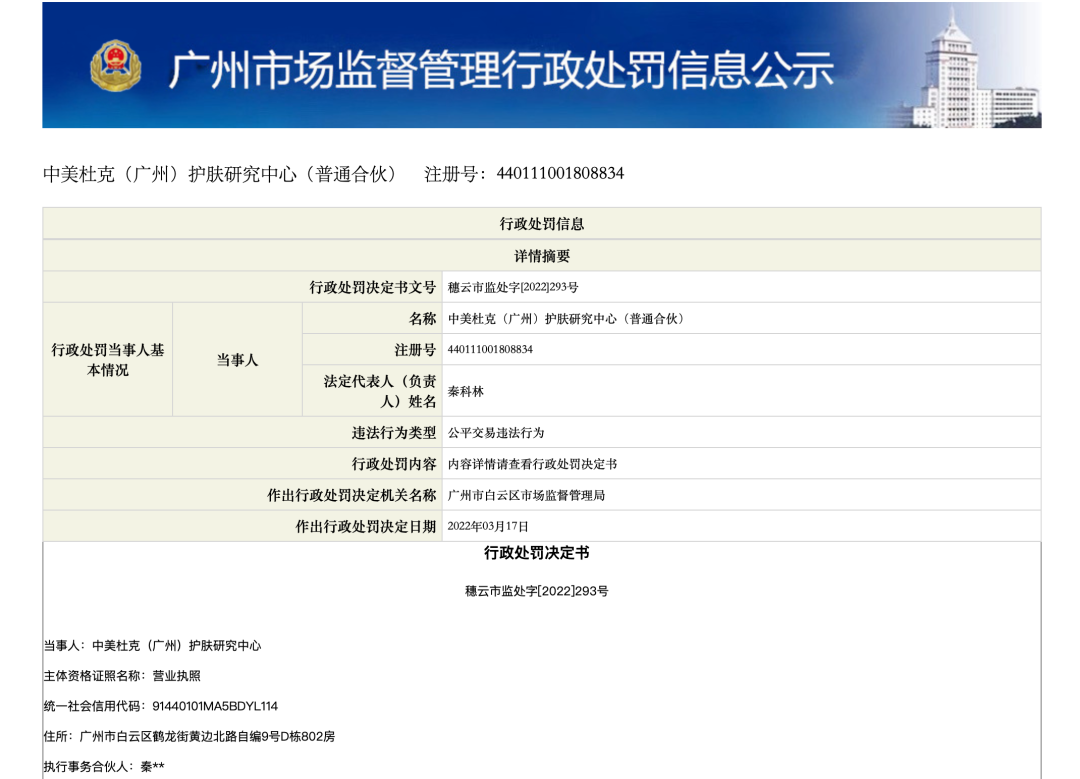Screen dimensions: 1080x779
Task: Click the 行政处罚当事人基本情况 cell
Action: [107, 360]
